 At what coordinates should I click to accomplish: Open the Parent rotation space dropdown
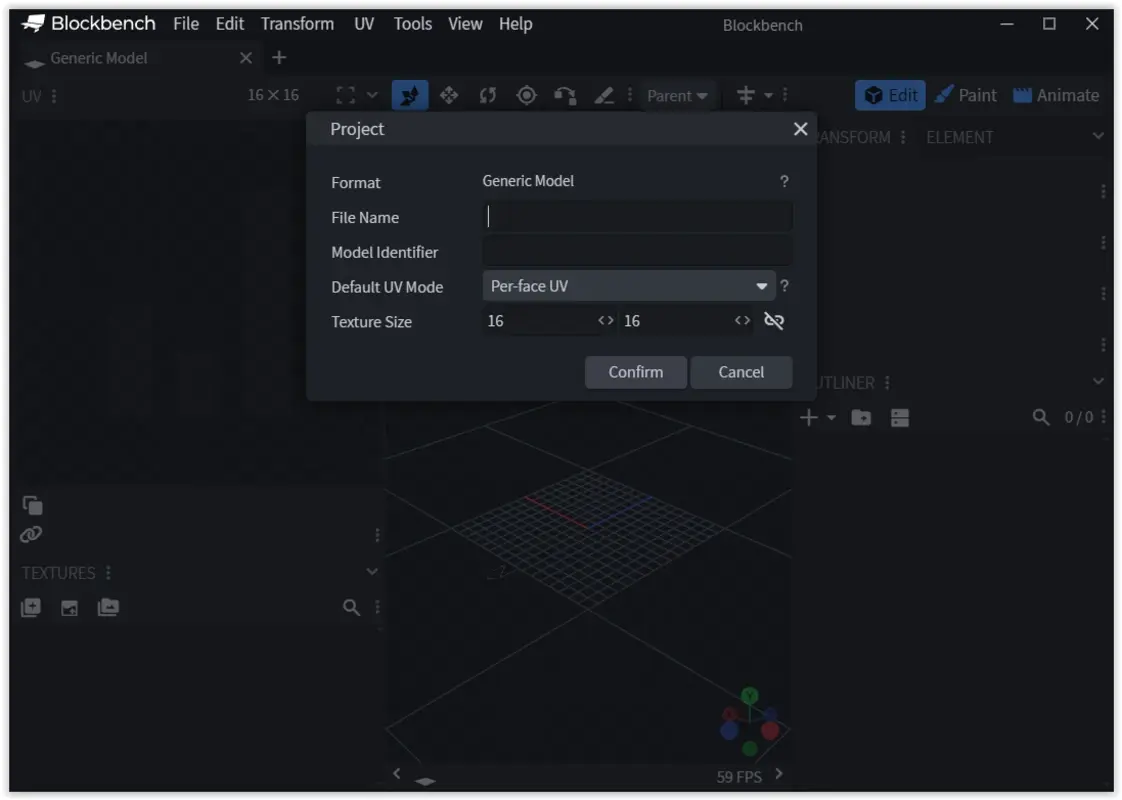[x=678, y=95]
